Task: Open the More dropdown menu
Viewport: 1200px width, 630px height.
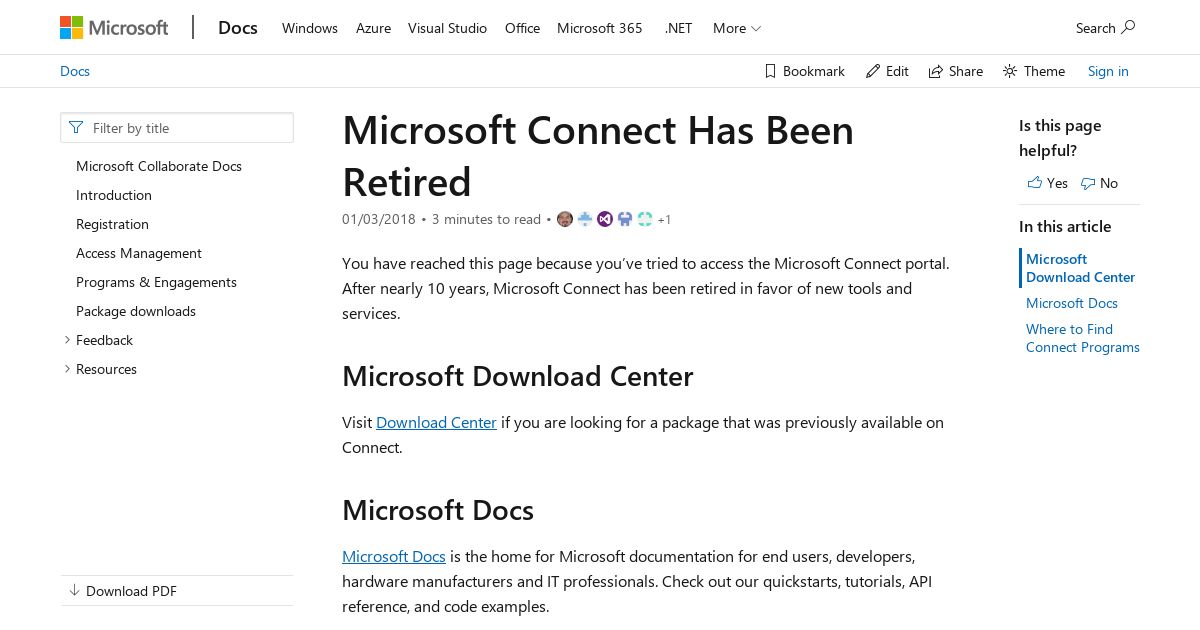Action: coord(737,28)
